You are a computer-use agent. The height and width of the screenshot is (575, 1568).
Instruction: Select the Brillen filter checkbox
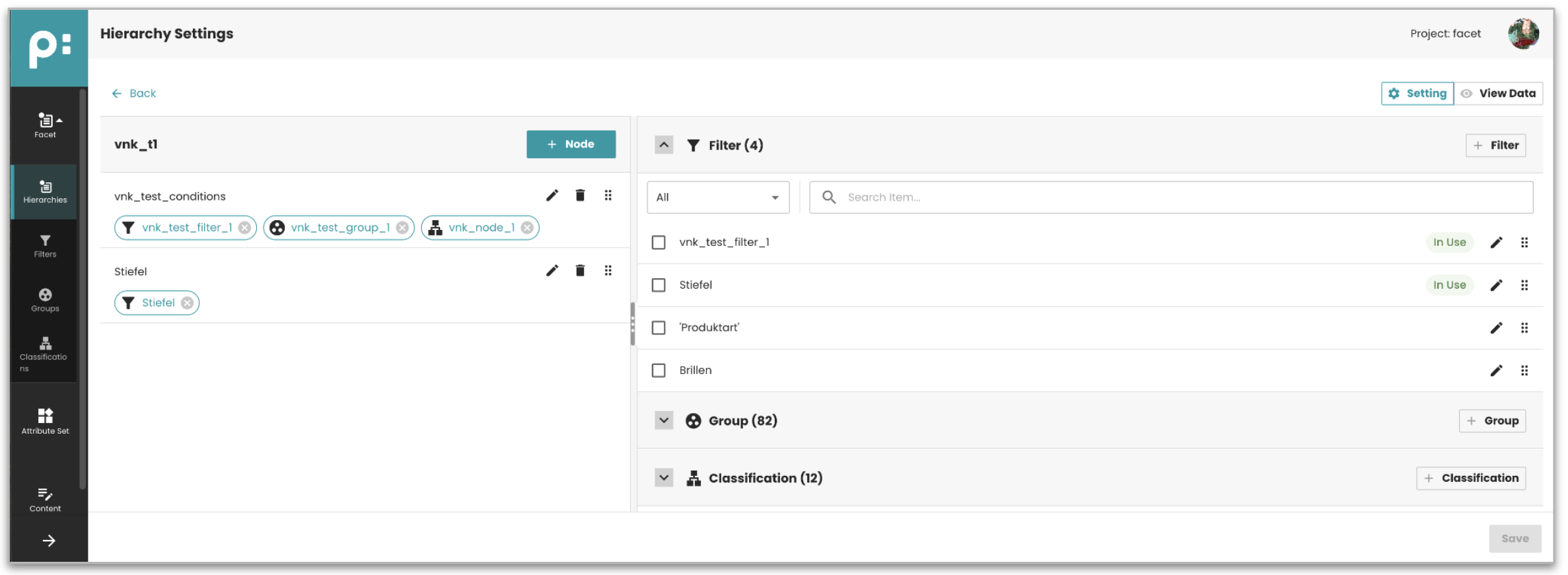(658, 371)
